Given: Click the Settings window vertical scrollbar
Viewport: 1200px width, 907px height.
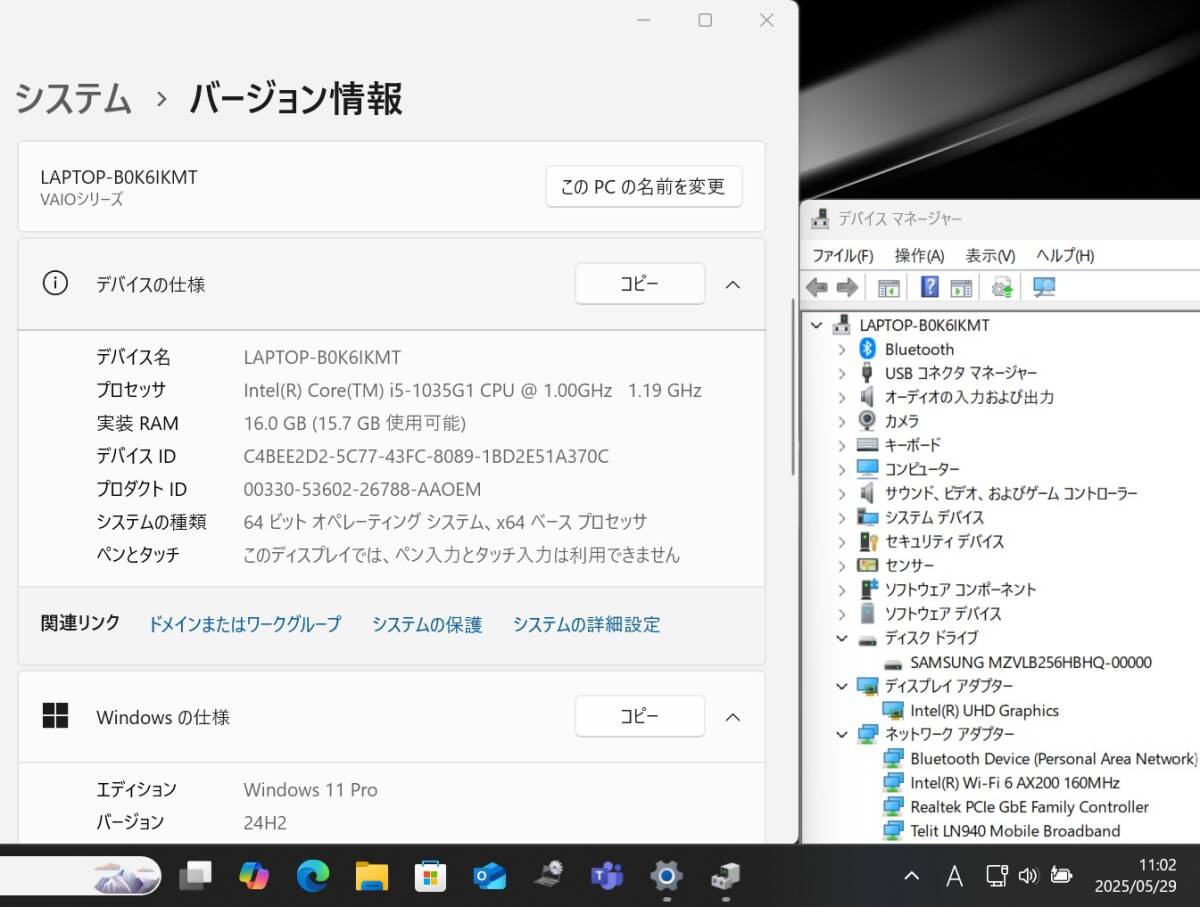Looking at the screenshot, I should 793,386.
